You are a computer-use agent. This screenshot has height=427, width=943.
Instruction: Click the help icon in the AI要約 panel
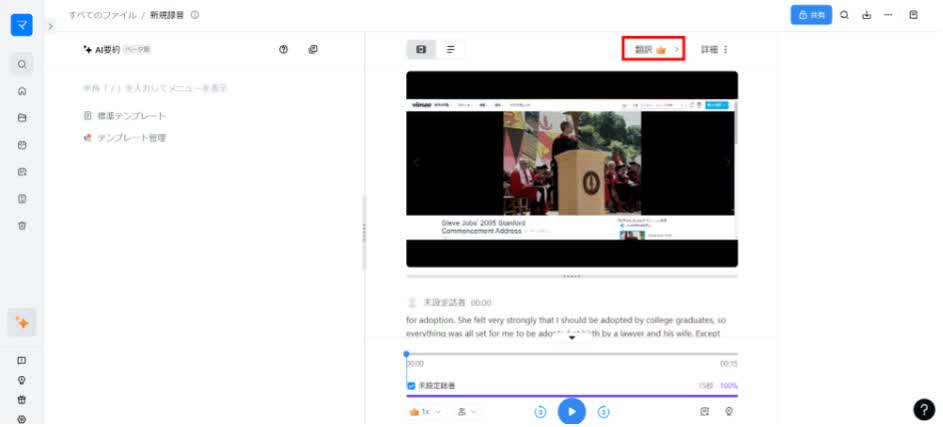coord(284,49)
